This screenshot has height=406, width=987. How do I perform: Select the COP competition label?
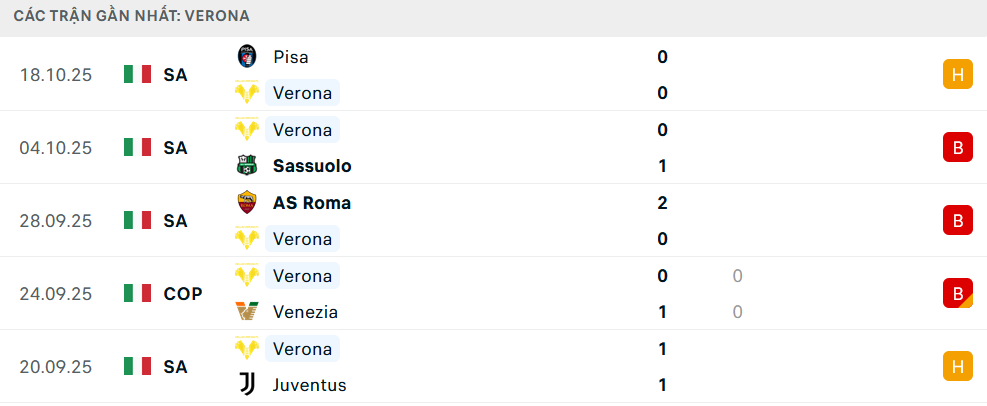coord(183,293)
